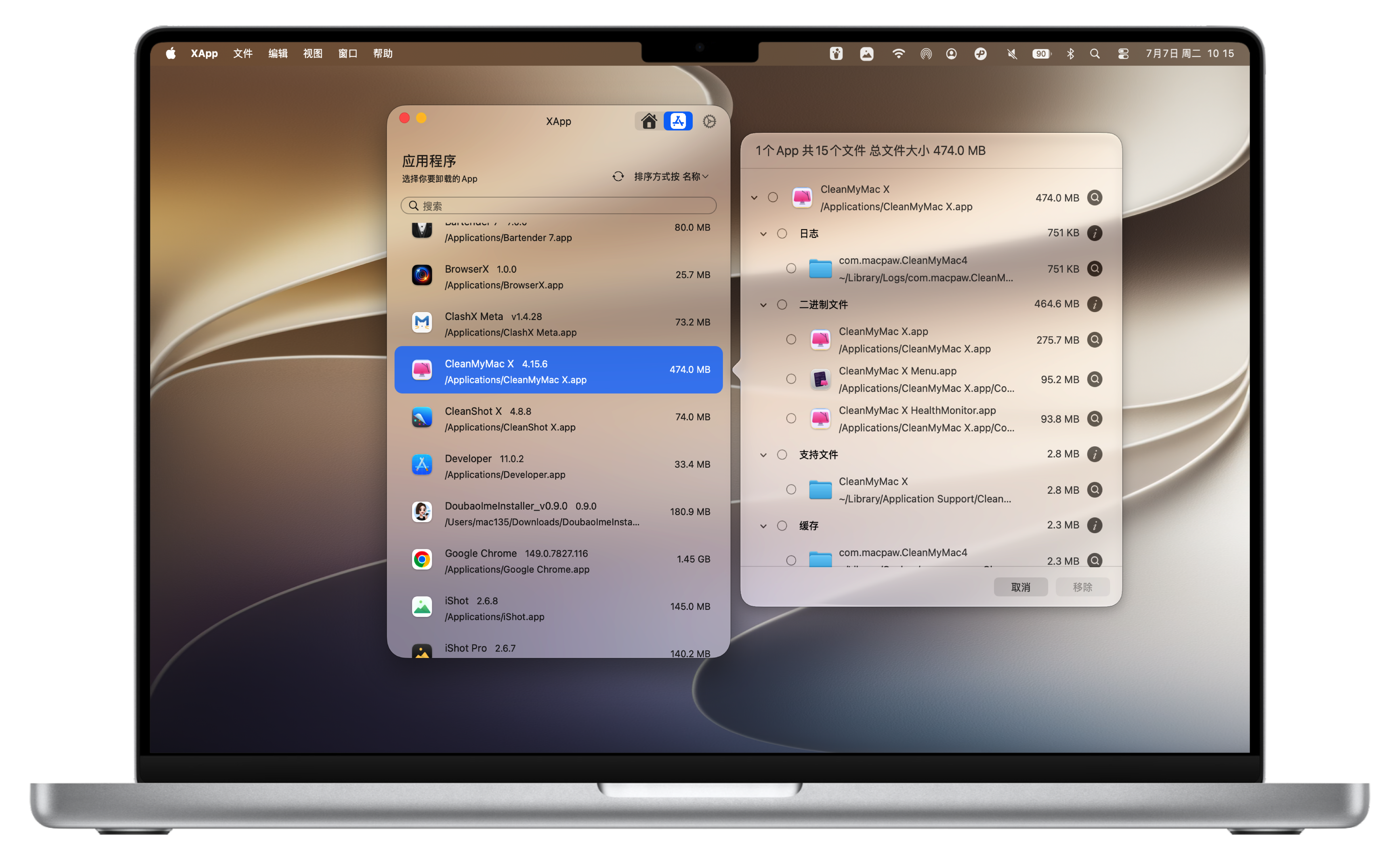Image resolution: width=1400 pixels, height=859 pixels.
Task: Open the 编辑 menu
Action: tap(278, 53)
